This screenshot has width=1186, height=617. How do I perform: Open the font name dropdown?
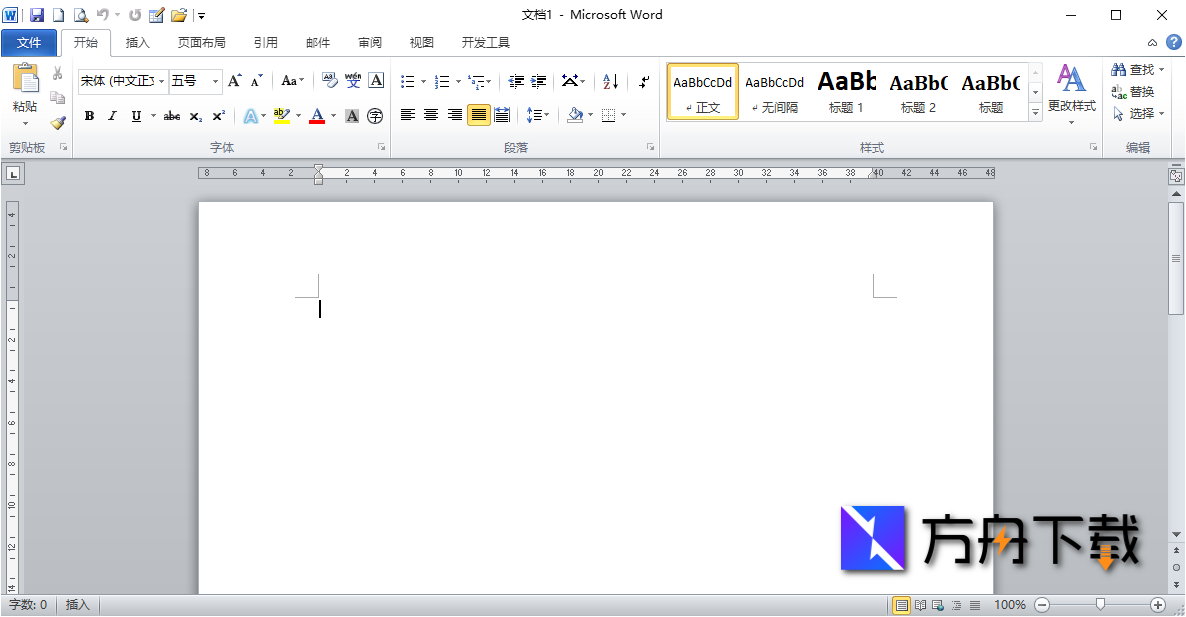161,81
